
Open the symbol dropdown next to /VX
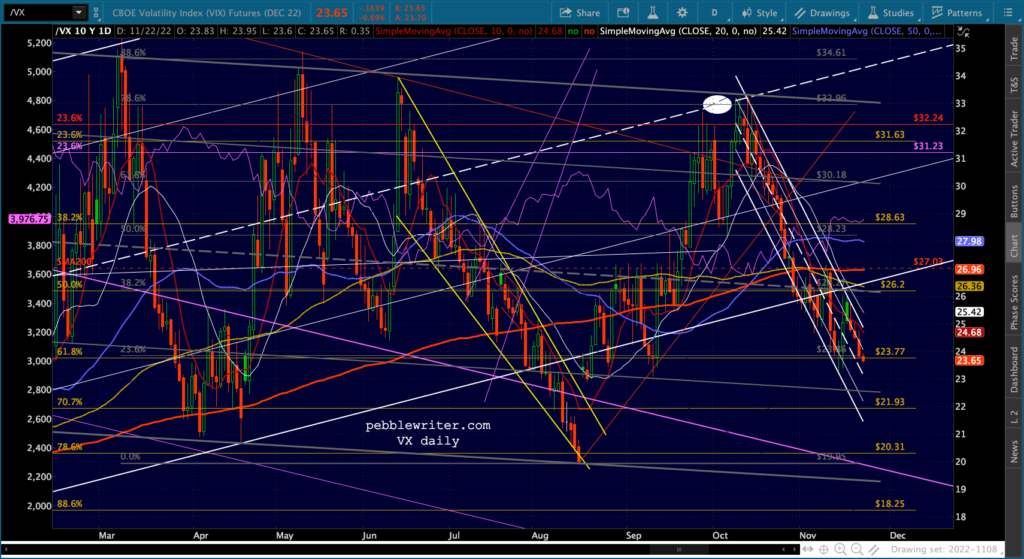tap(79, 12)
